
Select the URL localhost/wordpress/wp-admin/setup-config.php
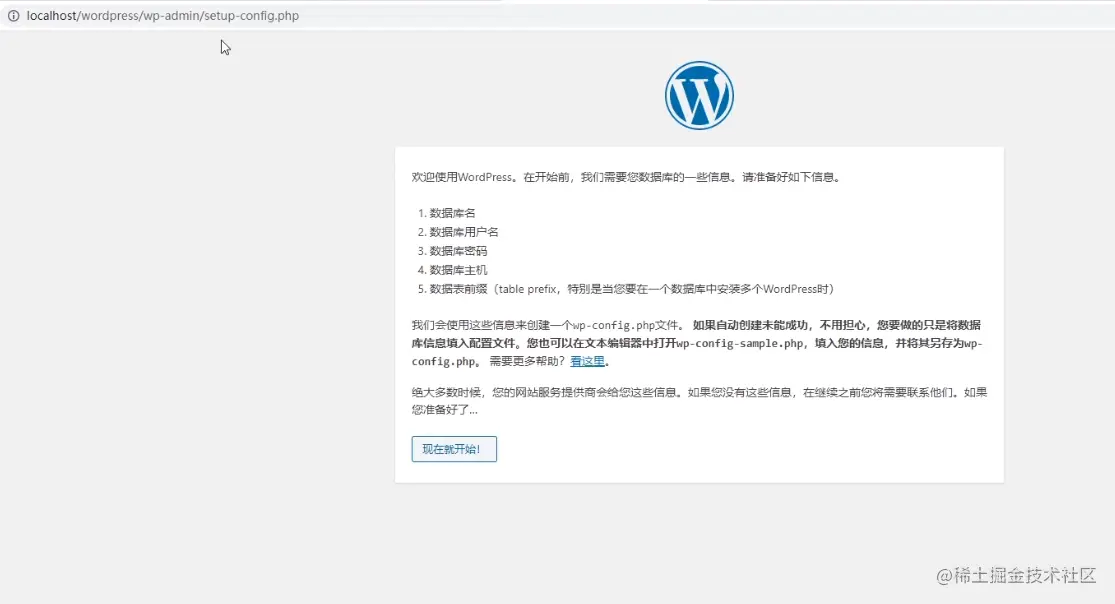163,16
